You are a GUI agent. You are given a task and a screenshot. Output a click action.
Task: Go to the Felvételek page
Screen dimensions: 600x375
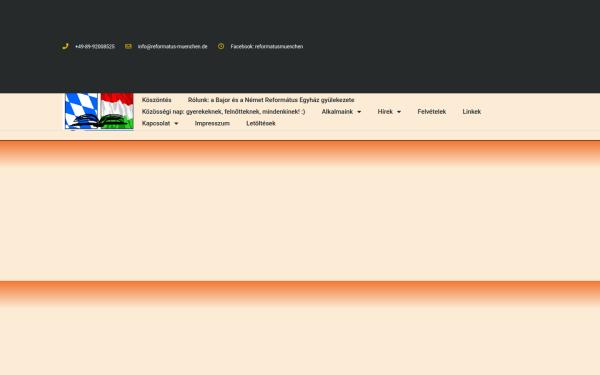pyautogui.click(x=432, y=112)
